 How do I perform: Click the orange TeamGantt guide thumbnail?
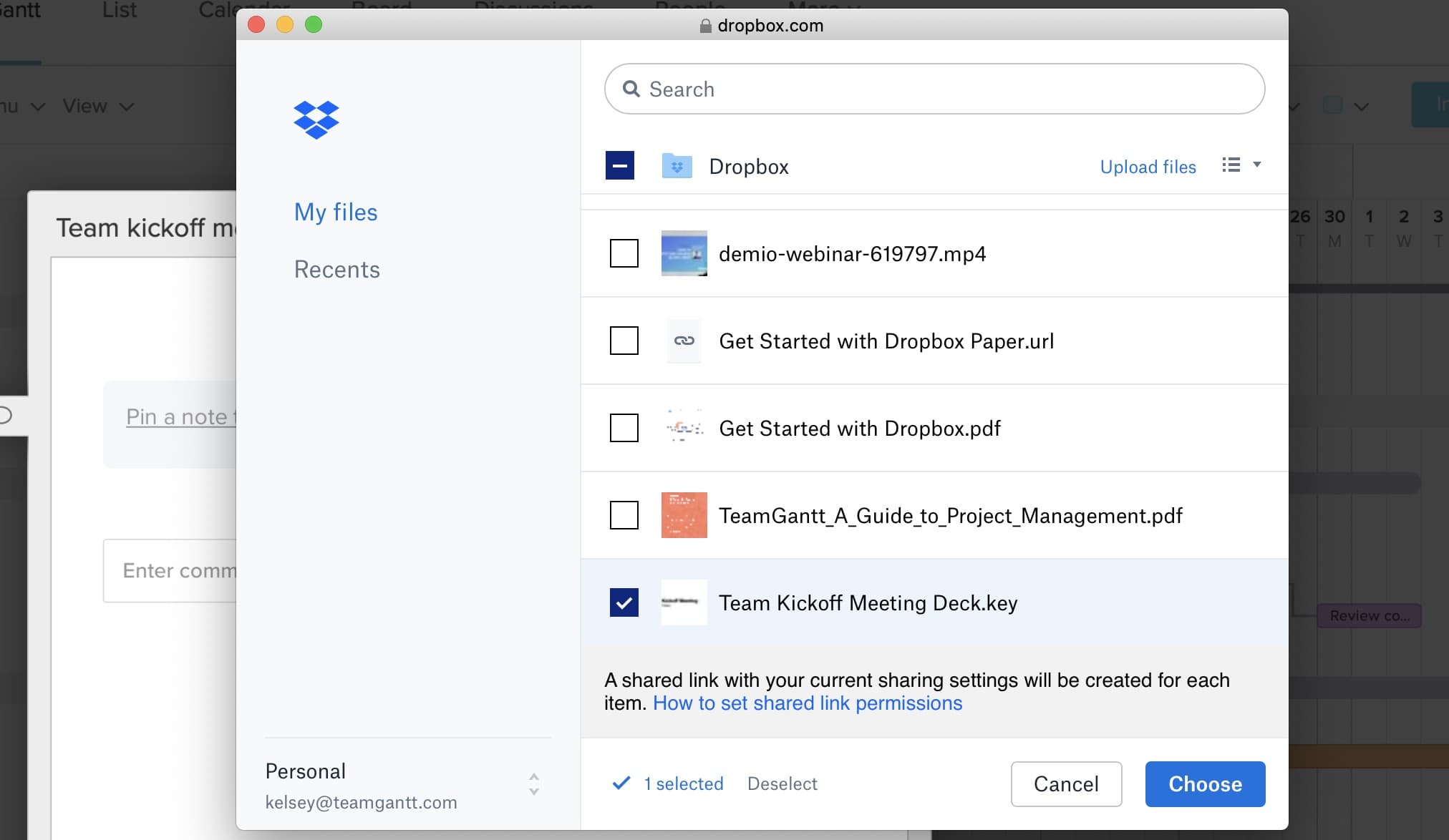pos(684,515)
